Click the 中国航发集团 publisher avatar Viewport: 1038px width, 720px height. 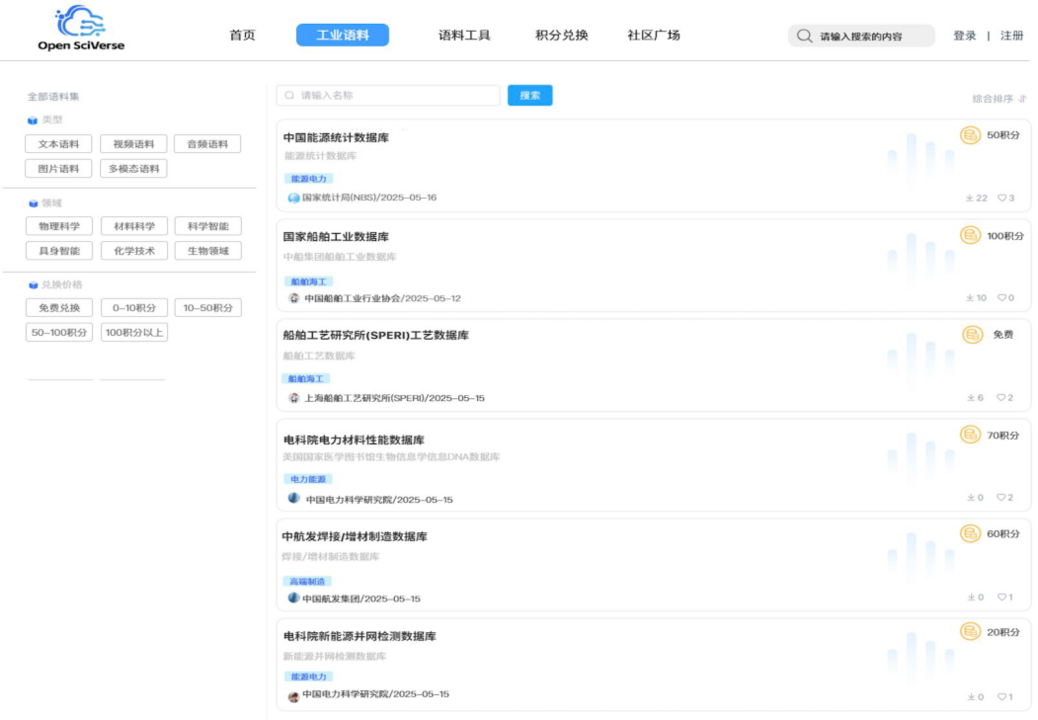point(294,598)
